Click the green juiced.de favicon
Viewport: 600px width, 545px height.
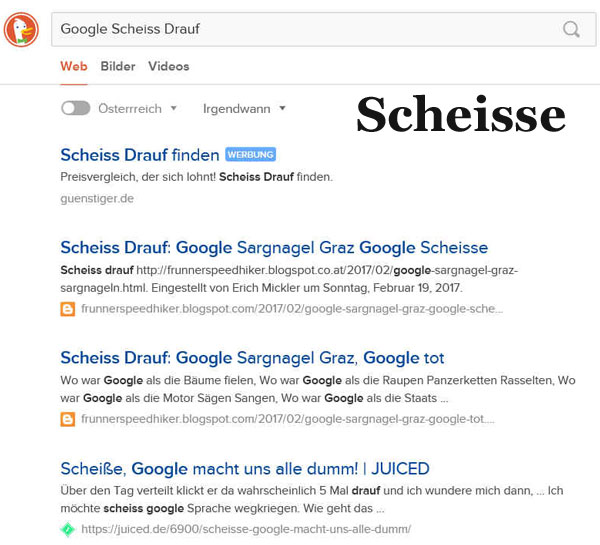[68, 529]
